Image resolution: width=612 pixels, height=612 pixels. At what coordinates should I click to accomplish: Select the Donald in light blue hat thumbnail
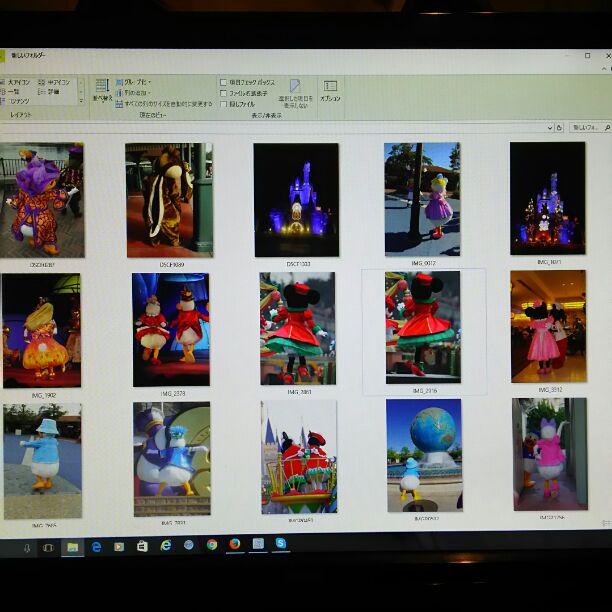tap(43, 462)
